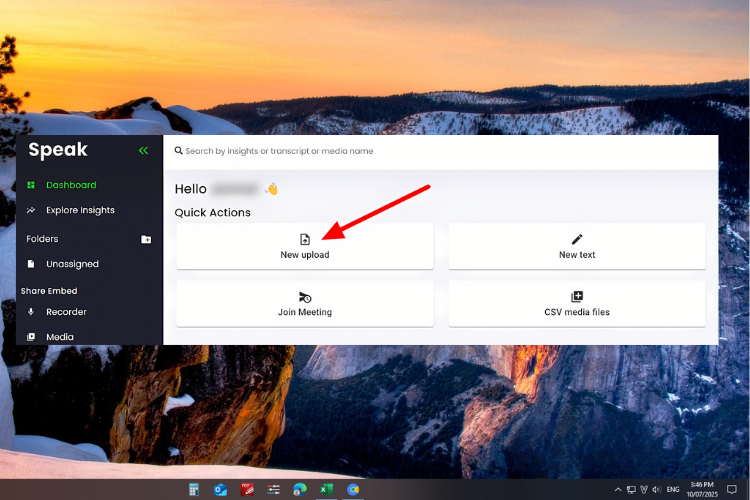750x500 pixels.
Task: Click the Dashboard grid icon
Action: tap(31, 185)
